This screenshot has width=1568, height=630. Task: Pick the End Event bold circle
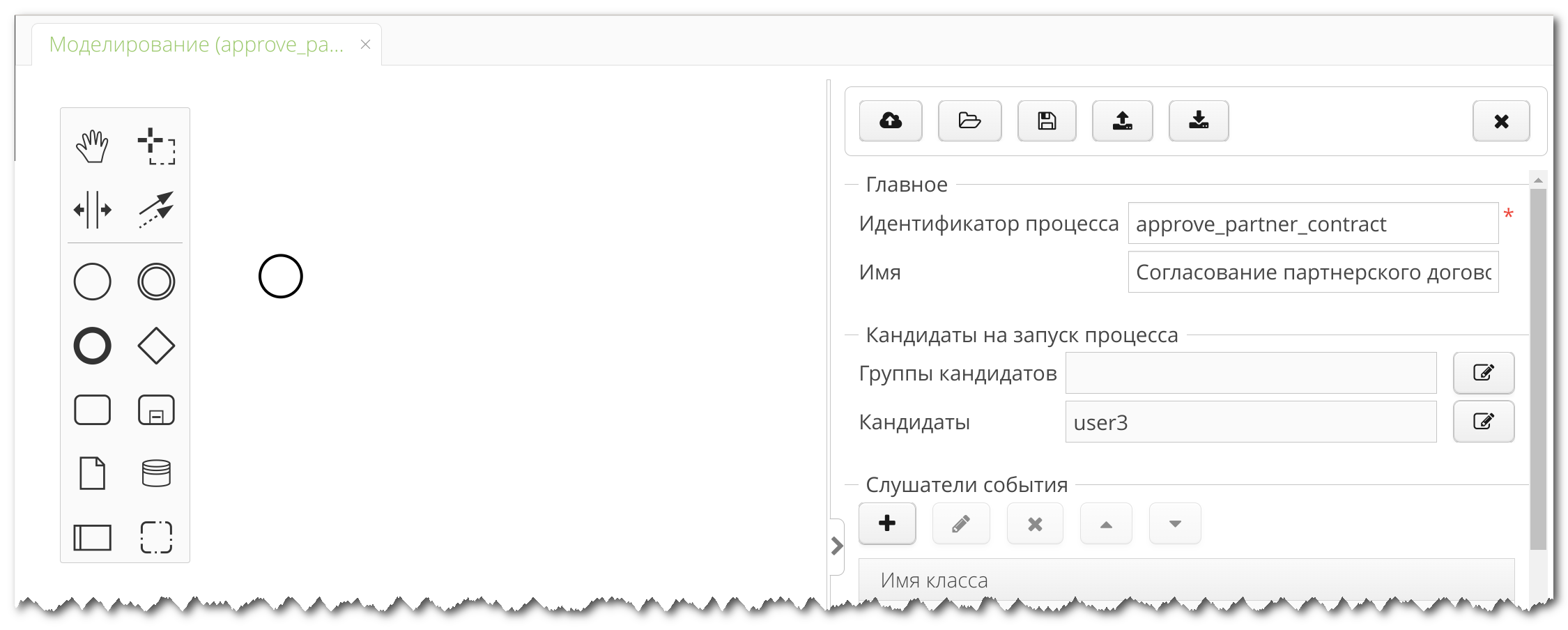[92, 346]
